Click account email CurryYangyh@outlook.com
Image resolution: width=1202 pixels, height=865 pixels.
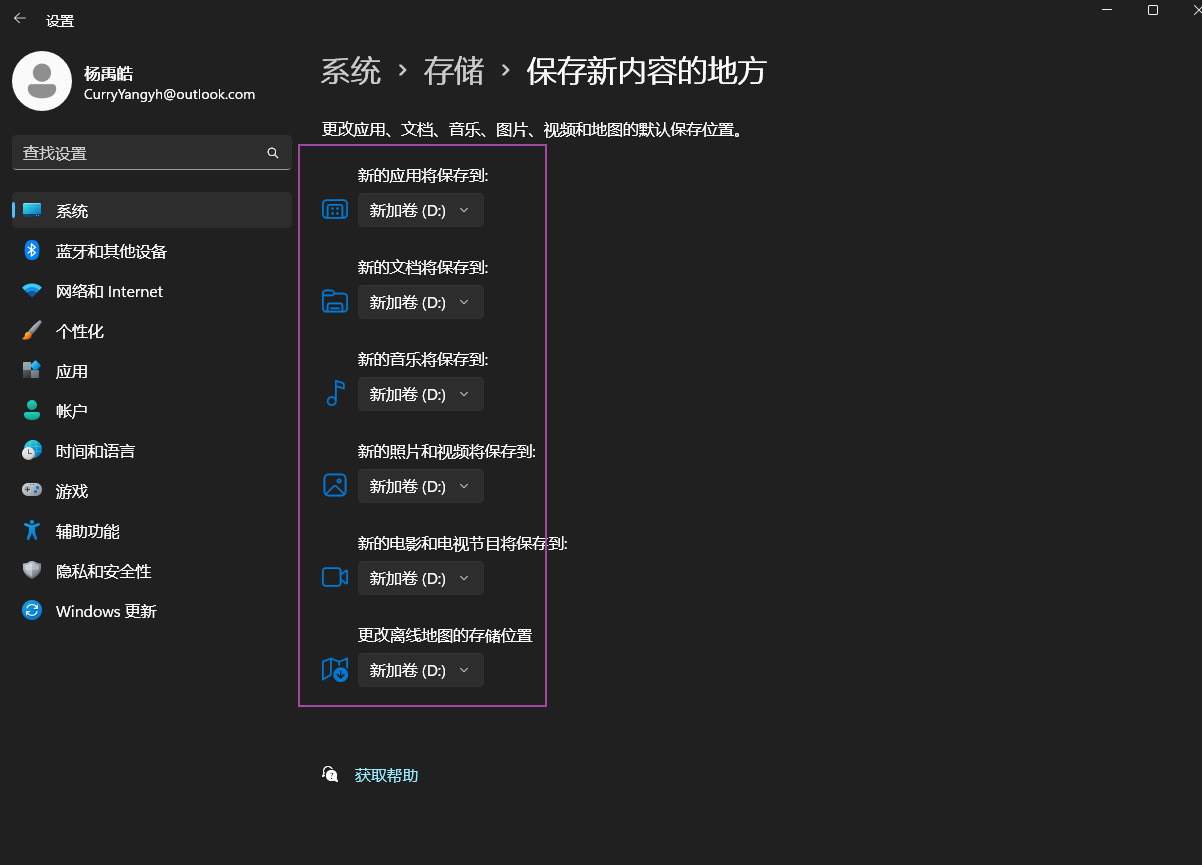(x=169, y=94)
